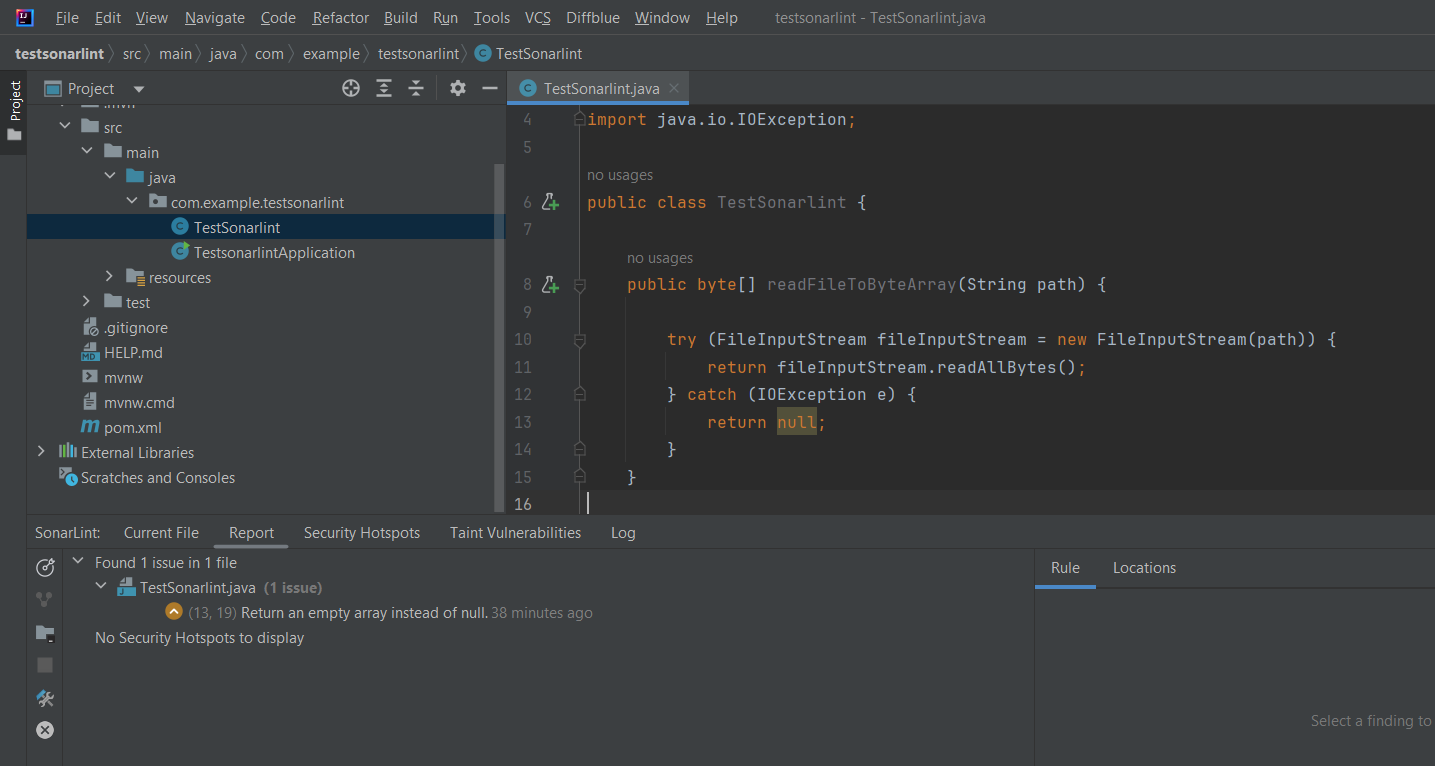1435x766 pixels.
Task: Click 'No Security Hotspots to display' text
Action: (x=199, y=638)
